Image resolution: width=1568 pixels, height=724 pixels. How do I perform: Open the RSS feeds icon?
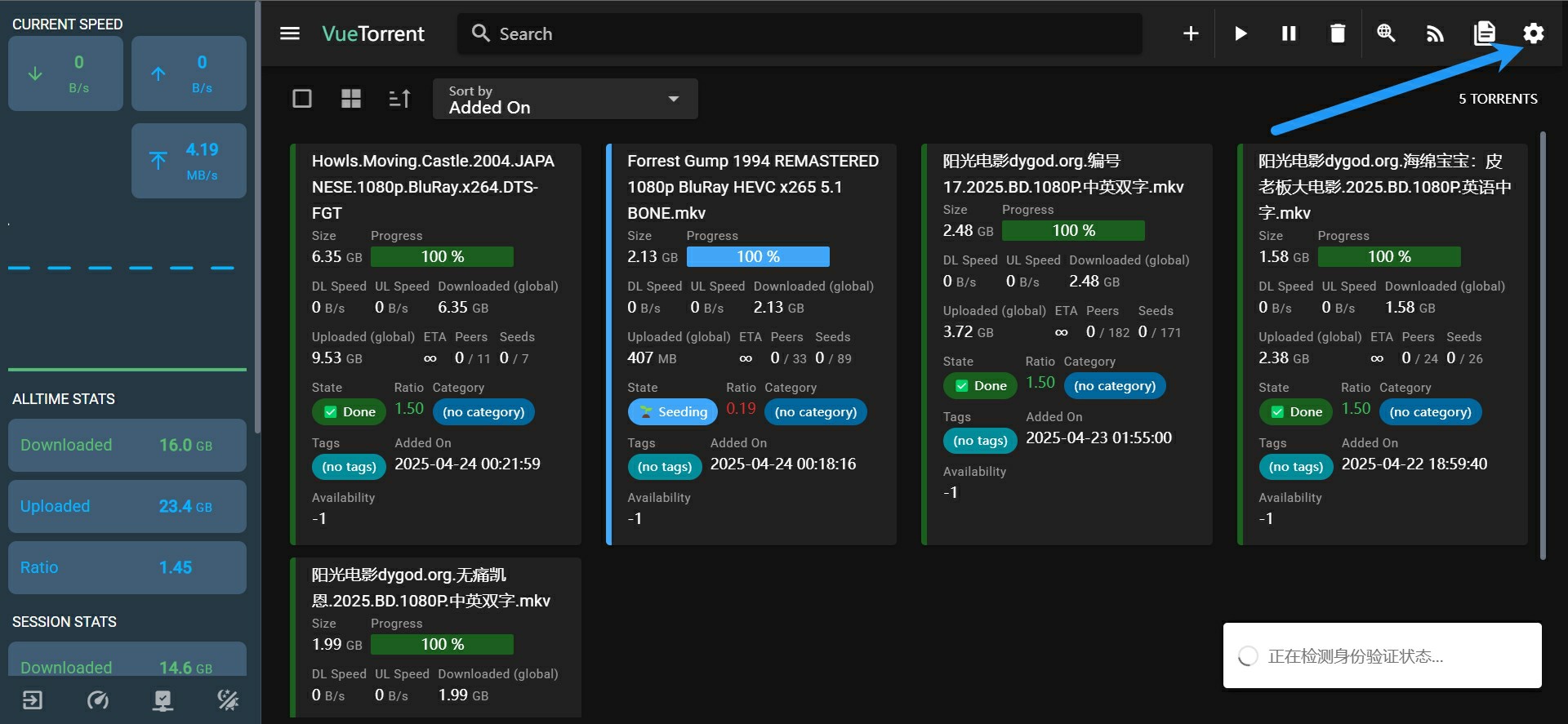point(1435,33)
